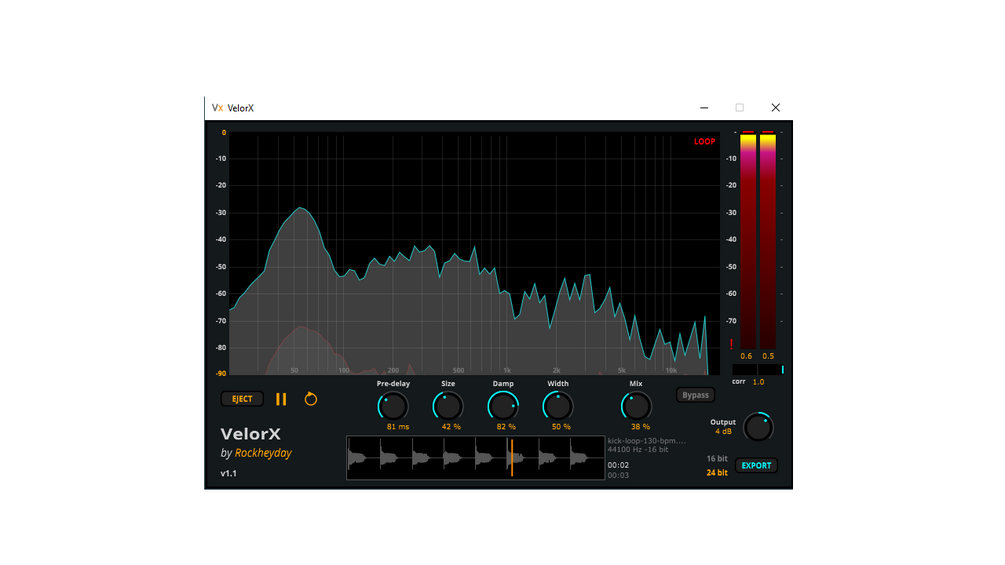The height and width of the screenshot is (565, 1005).
Task: Close the VelorX window
Action: tap(776, 108)
